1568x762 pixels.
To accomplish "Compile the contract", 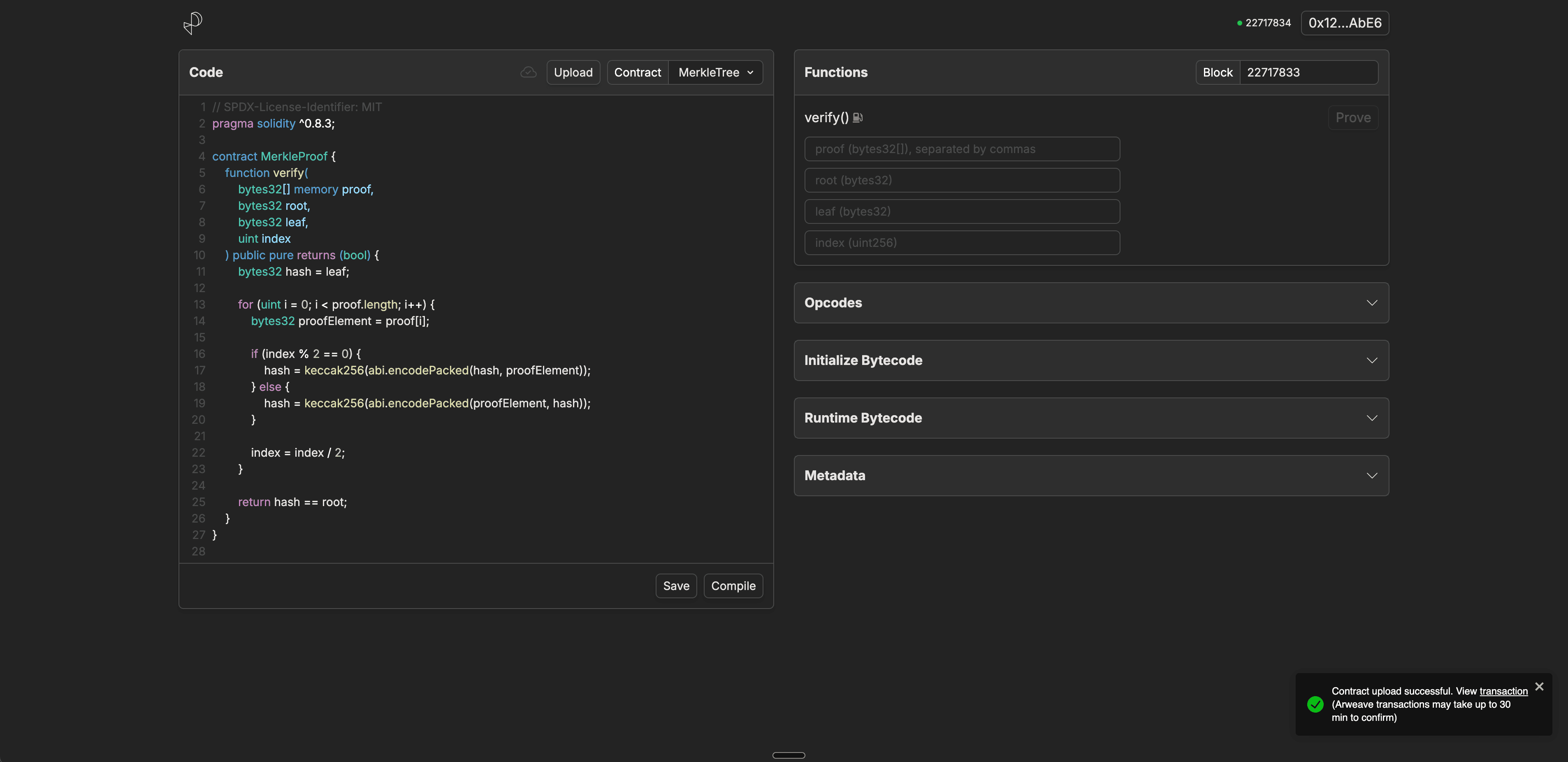I will click(x=733, y=585).
